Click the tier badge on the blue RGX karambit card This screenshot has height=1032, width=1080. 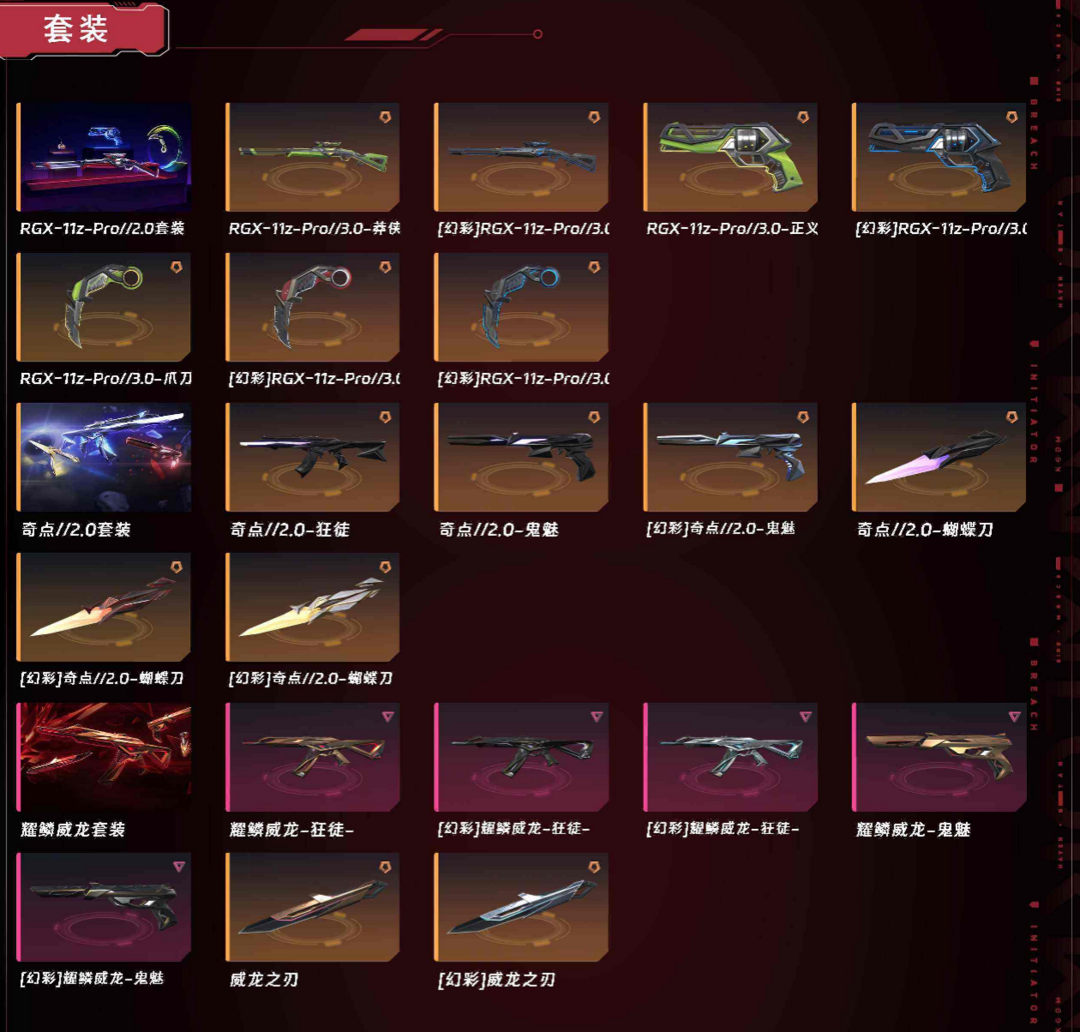pyautogui.click(x=594, y=267)
